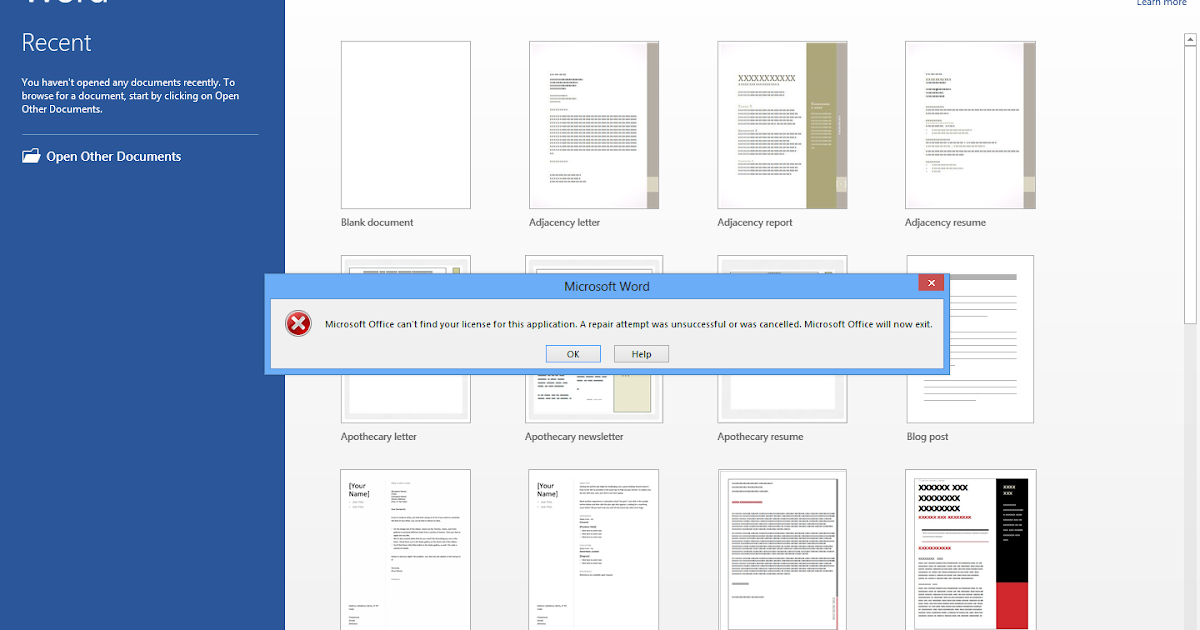Open the second [Your Name] resume template

click(594, 549)
